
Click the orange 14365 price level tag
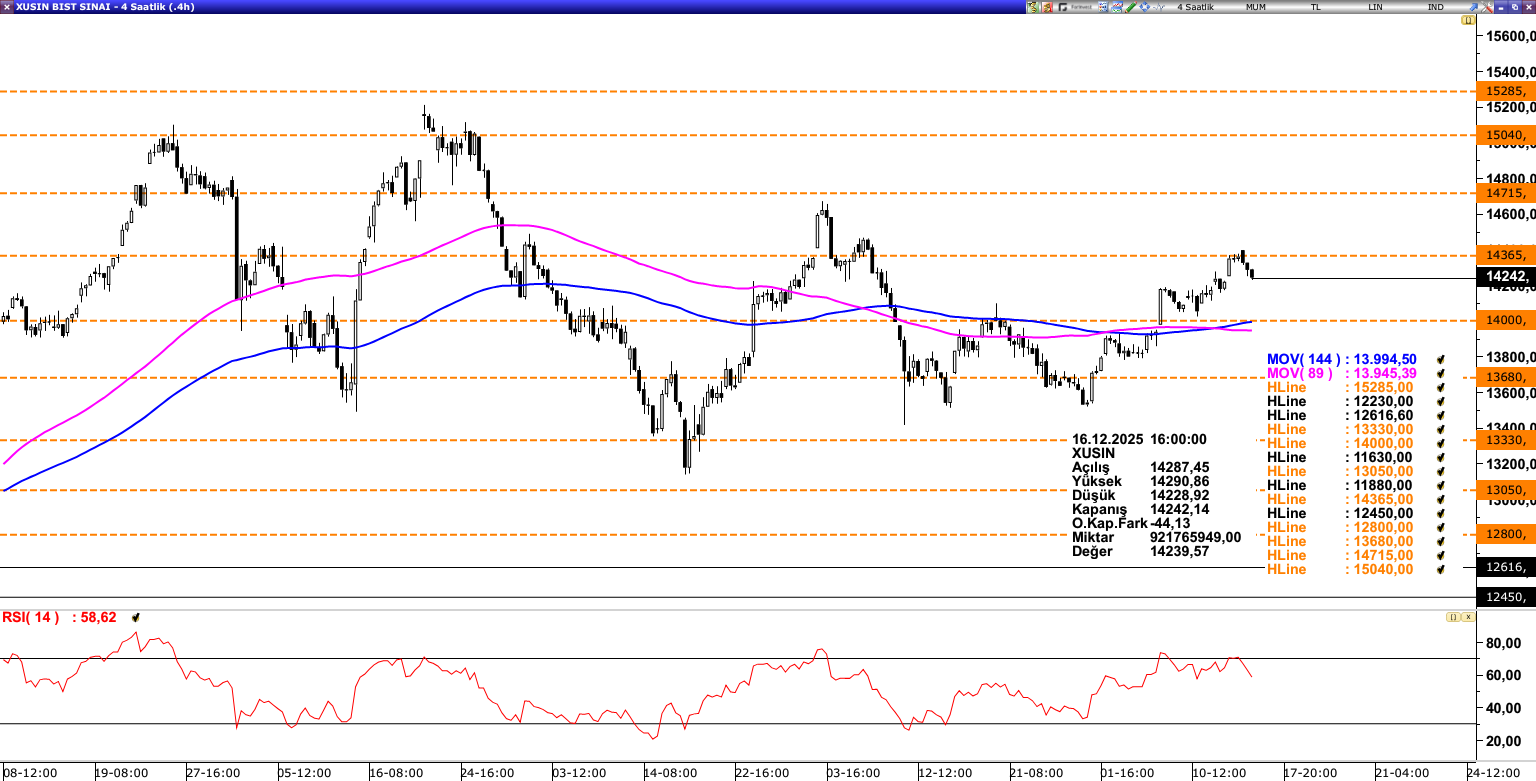(x=1504, y=256)
